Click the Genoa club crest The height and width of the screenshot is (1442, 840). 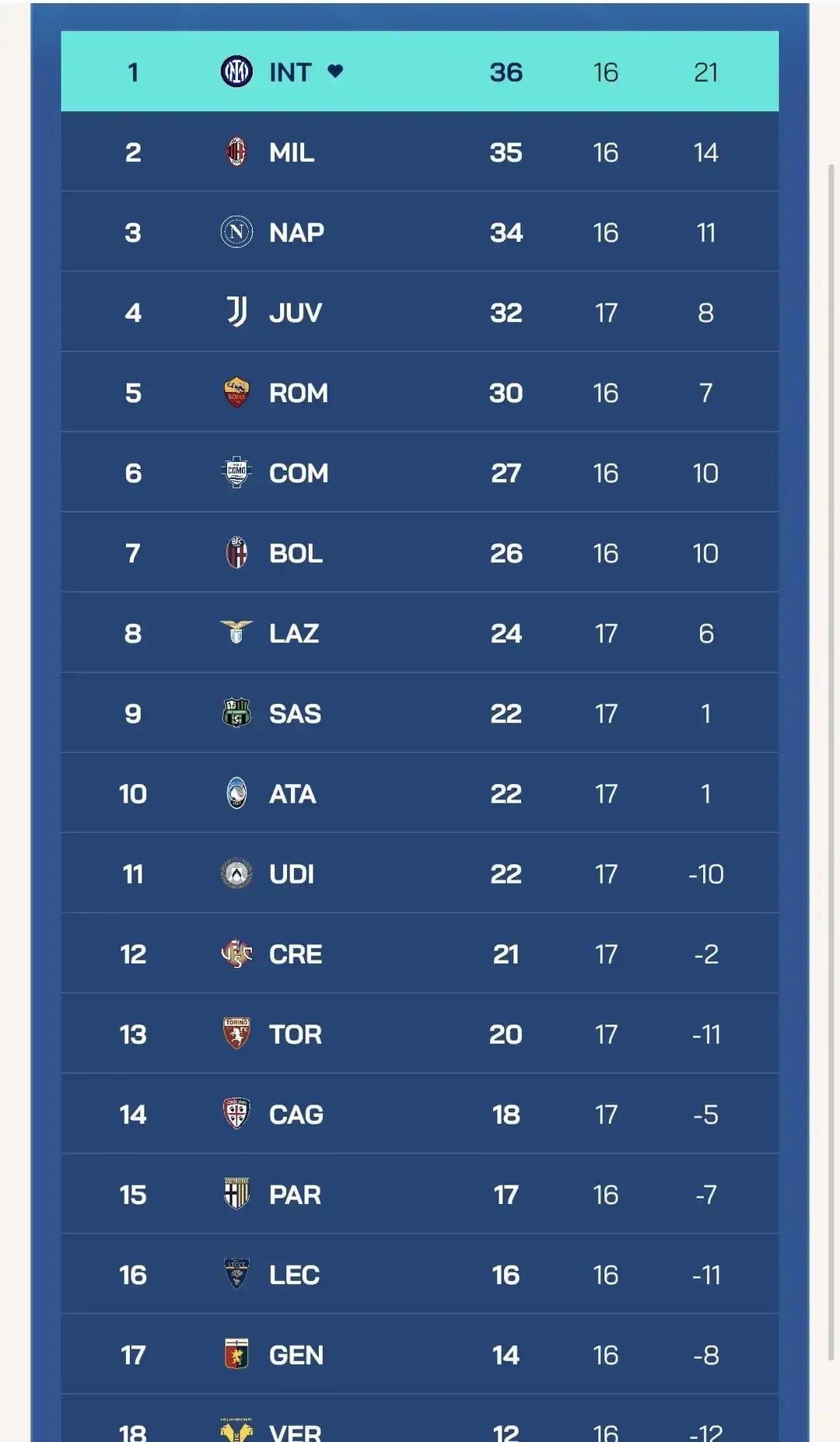coord(236,1354)
